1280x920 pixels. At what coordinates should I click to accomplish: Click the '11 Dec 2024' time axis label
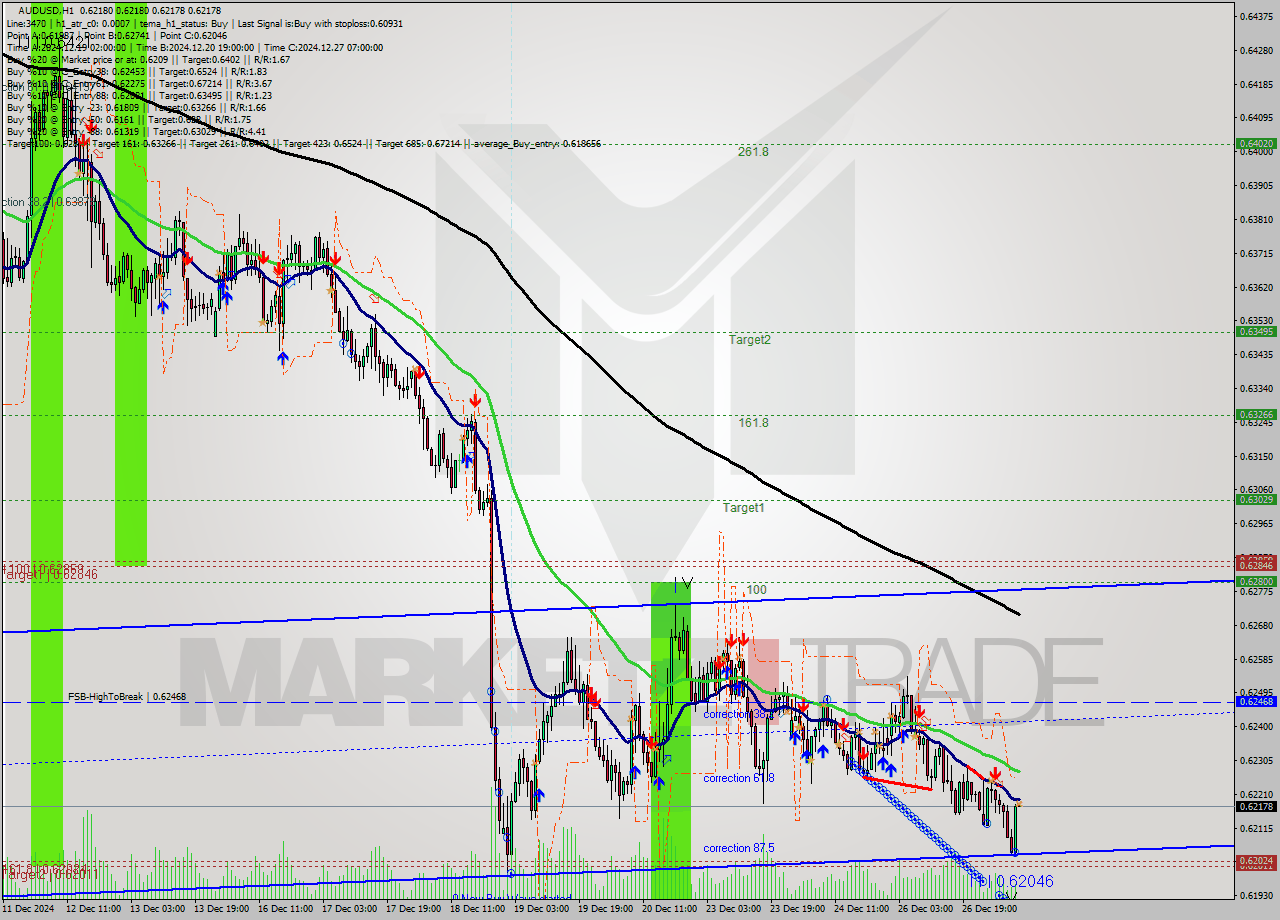click(29, 909)
